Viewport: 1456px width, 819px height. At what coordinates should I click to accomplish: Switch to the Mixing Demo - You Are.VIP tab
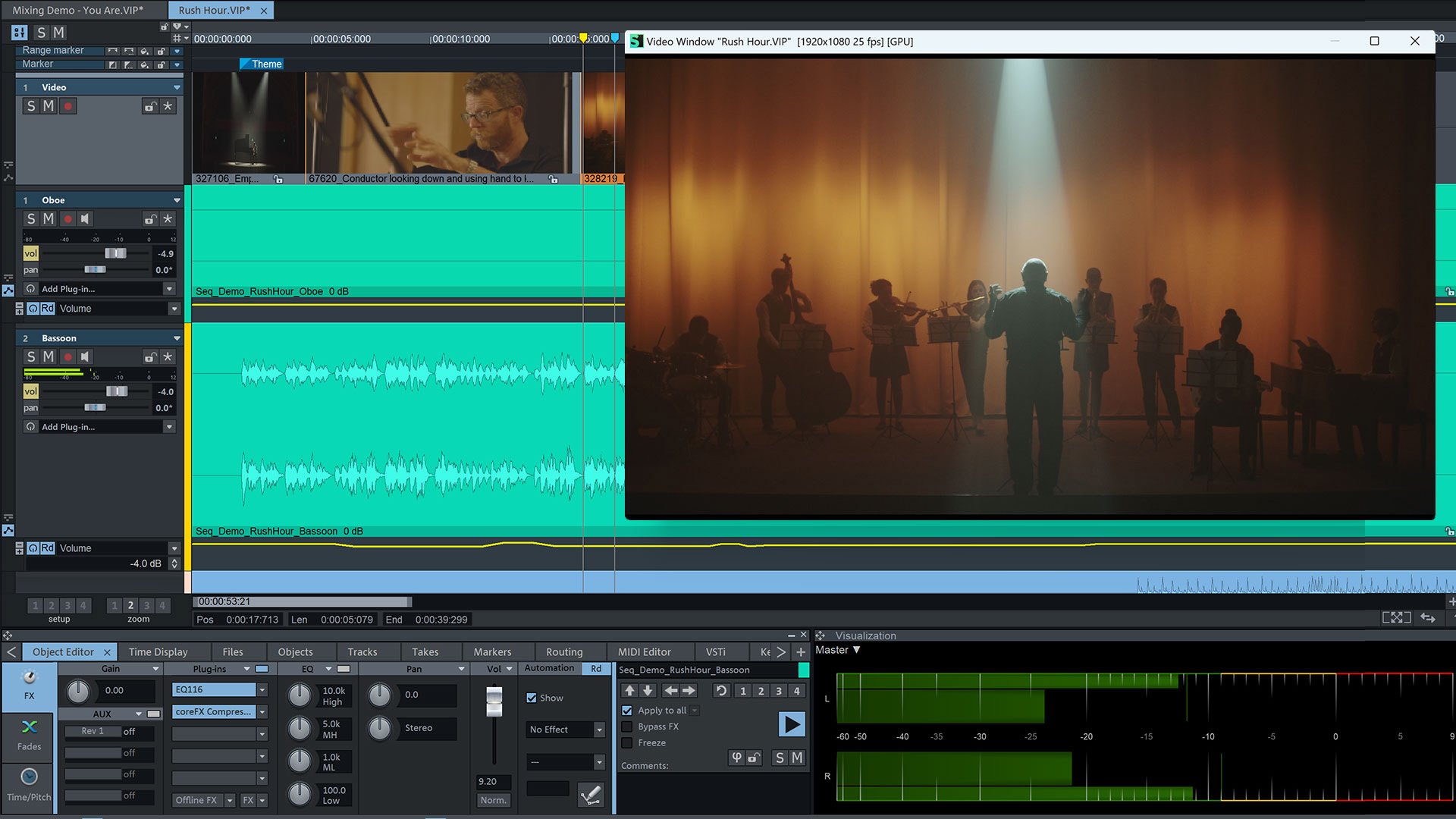tap(80, 10)
